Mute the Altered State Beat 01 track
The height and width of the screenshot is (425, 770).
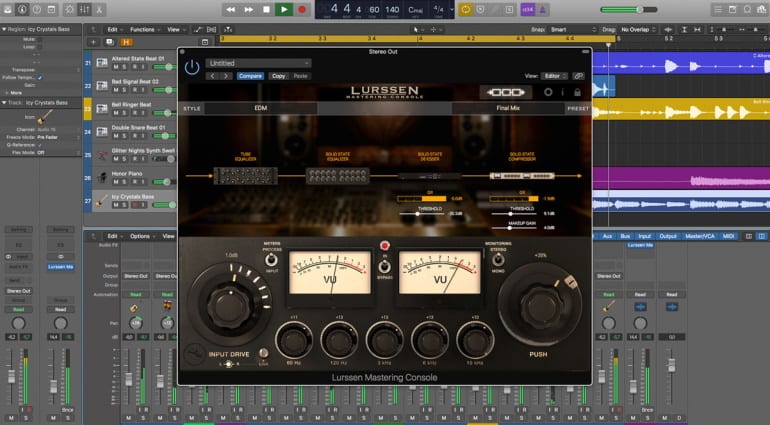[116, 67]
